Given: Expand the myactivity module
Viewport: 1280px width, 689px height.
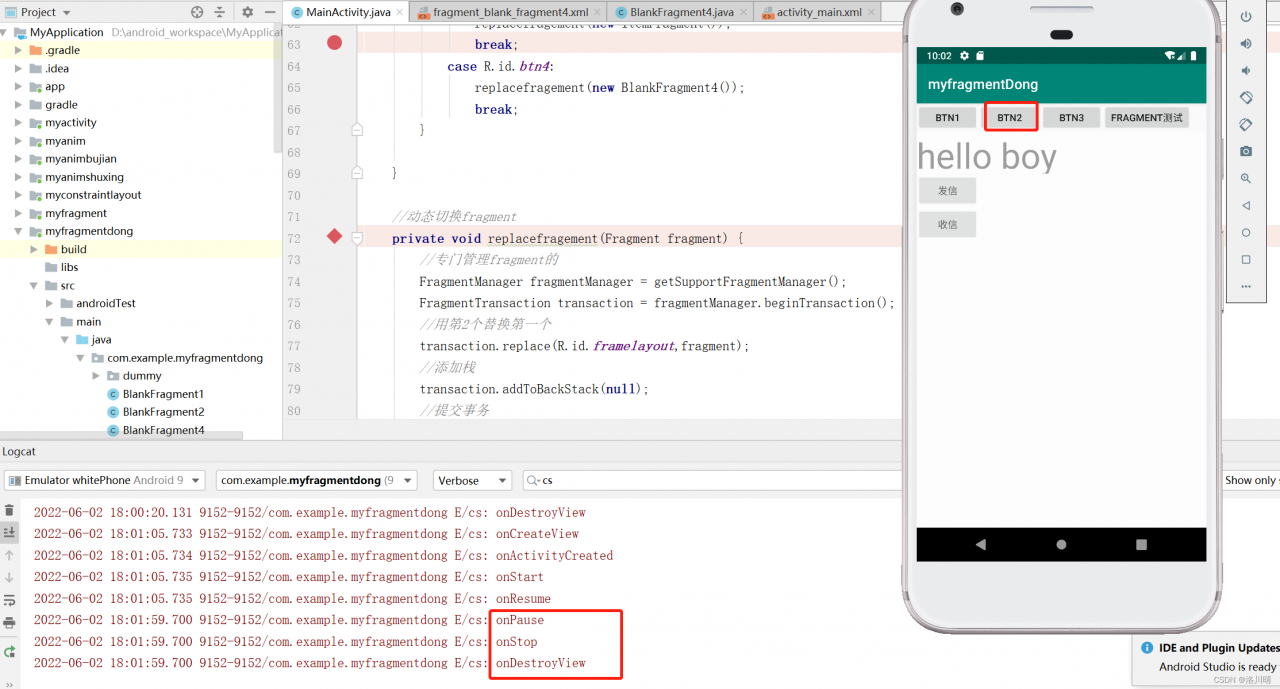Looking at the screenshot, I should point(19,123).
